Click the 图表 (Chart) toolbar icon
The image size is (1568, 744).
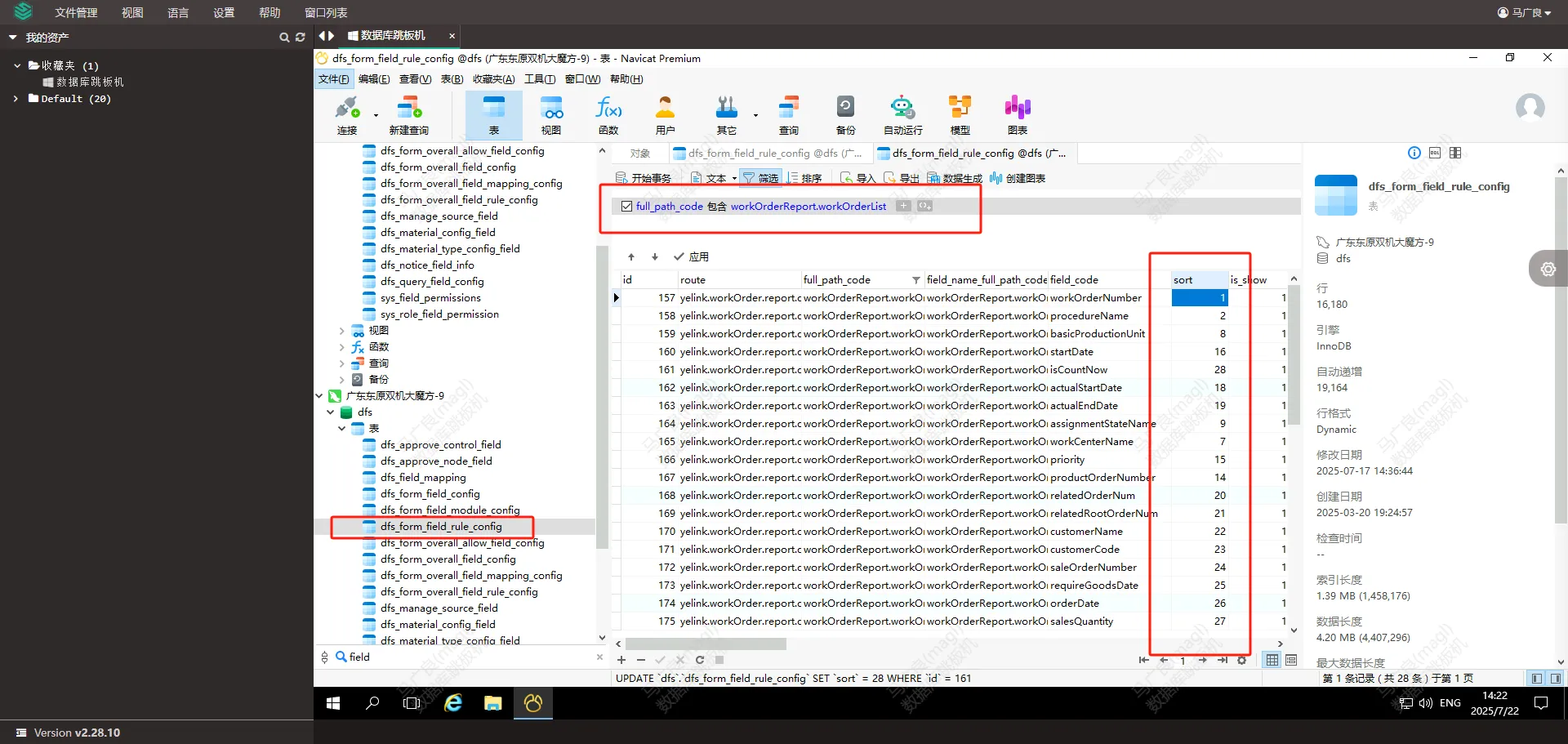(1017, 115)
